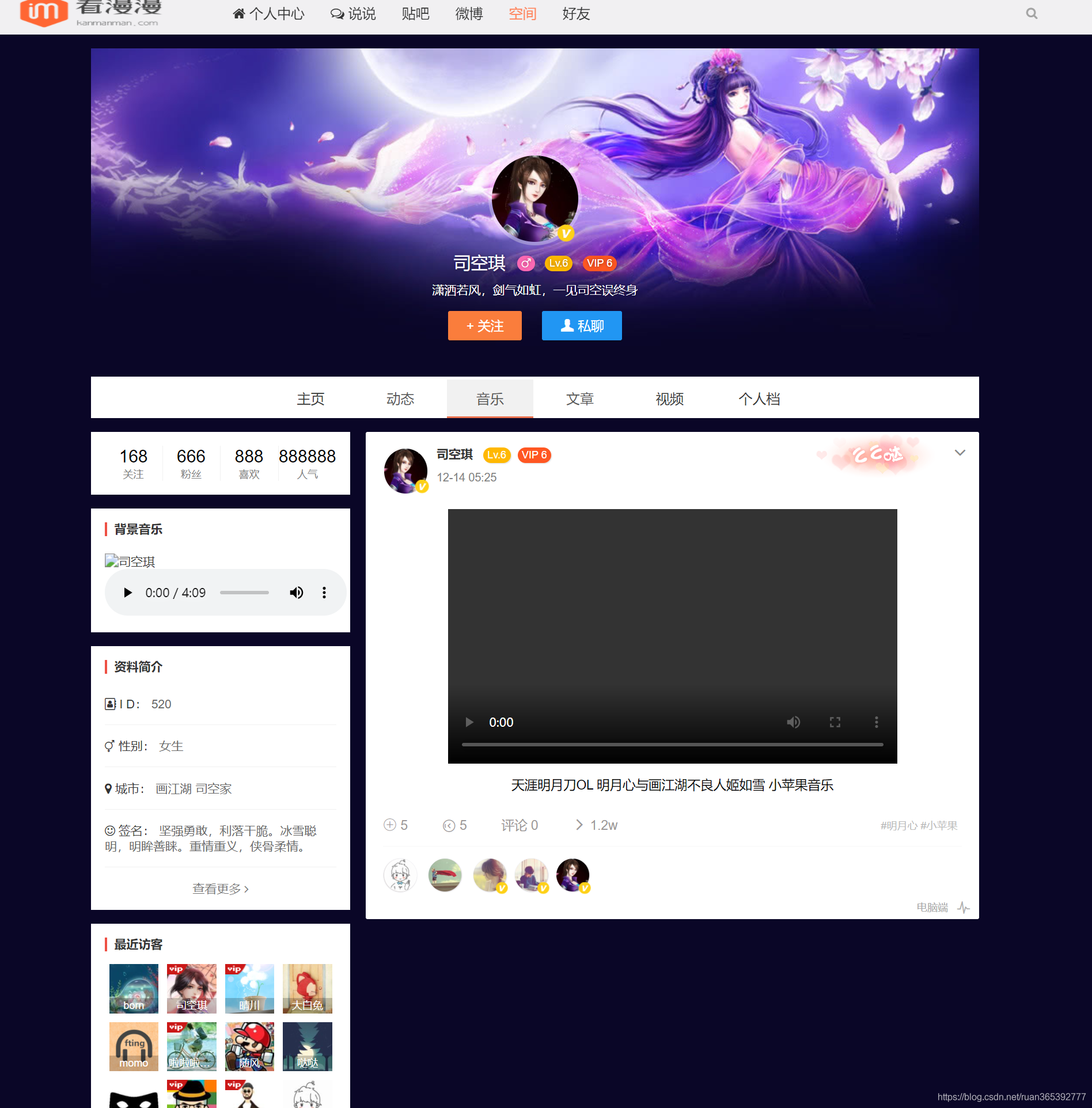Open visitor momo's avatar
This screenshot has height=1108, width=1092.
(134, 1046)
